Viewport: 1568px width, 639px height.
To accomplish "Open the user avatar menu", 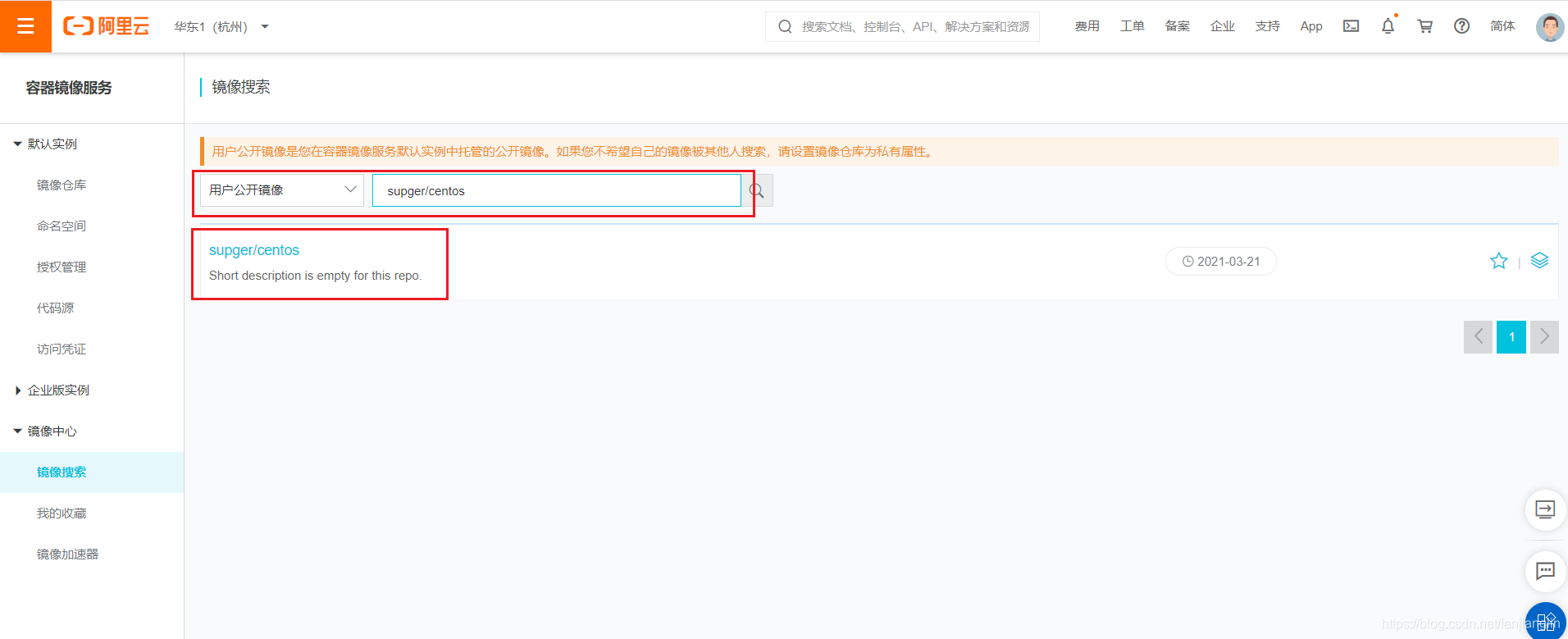I will (x=1550, y=27).
